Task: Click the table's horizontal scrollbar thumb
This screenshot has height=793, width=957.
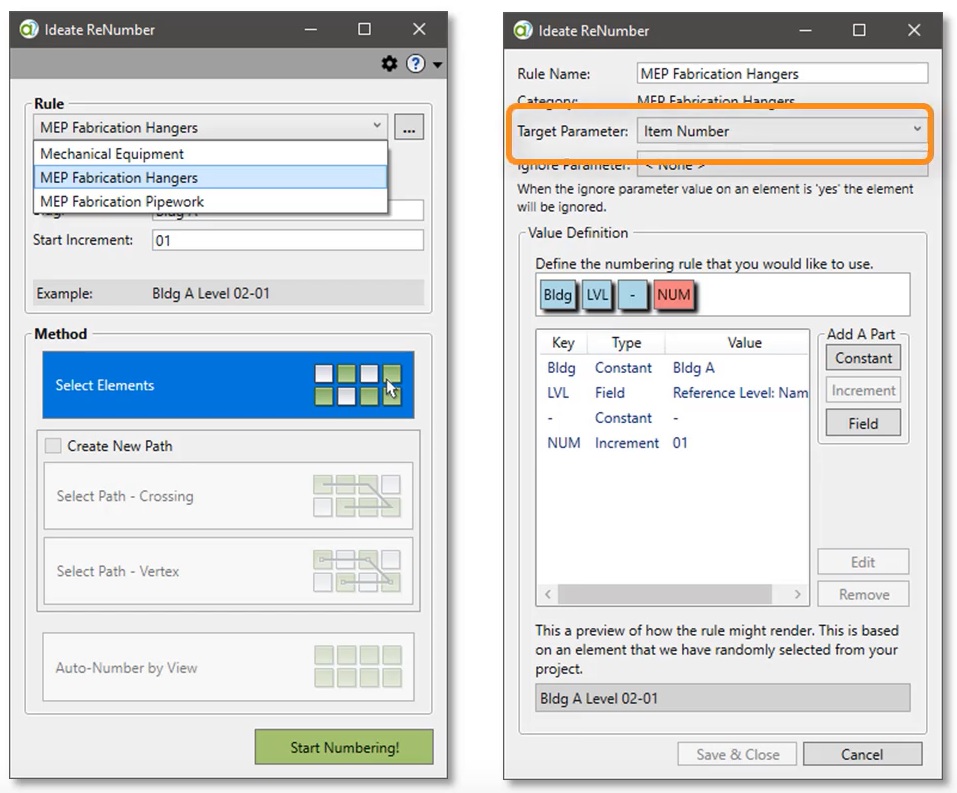Action: pos(665,594)
